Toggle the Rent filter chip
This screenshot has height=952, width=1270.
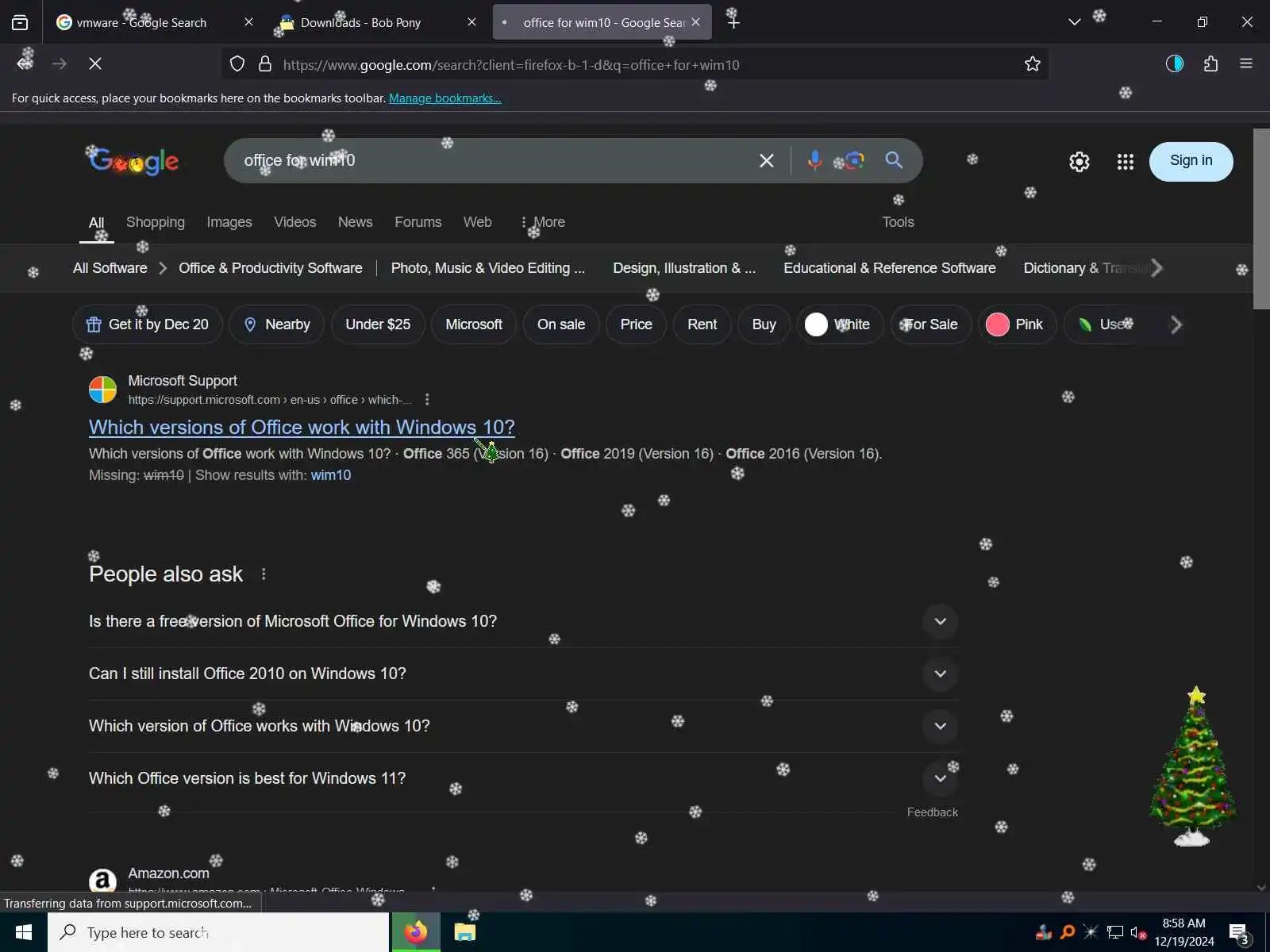702,324
